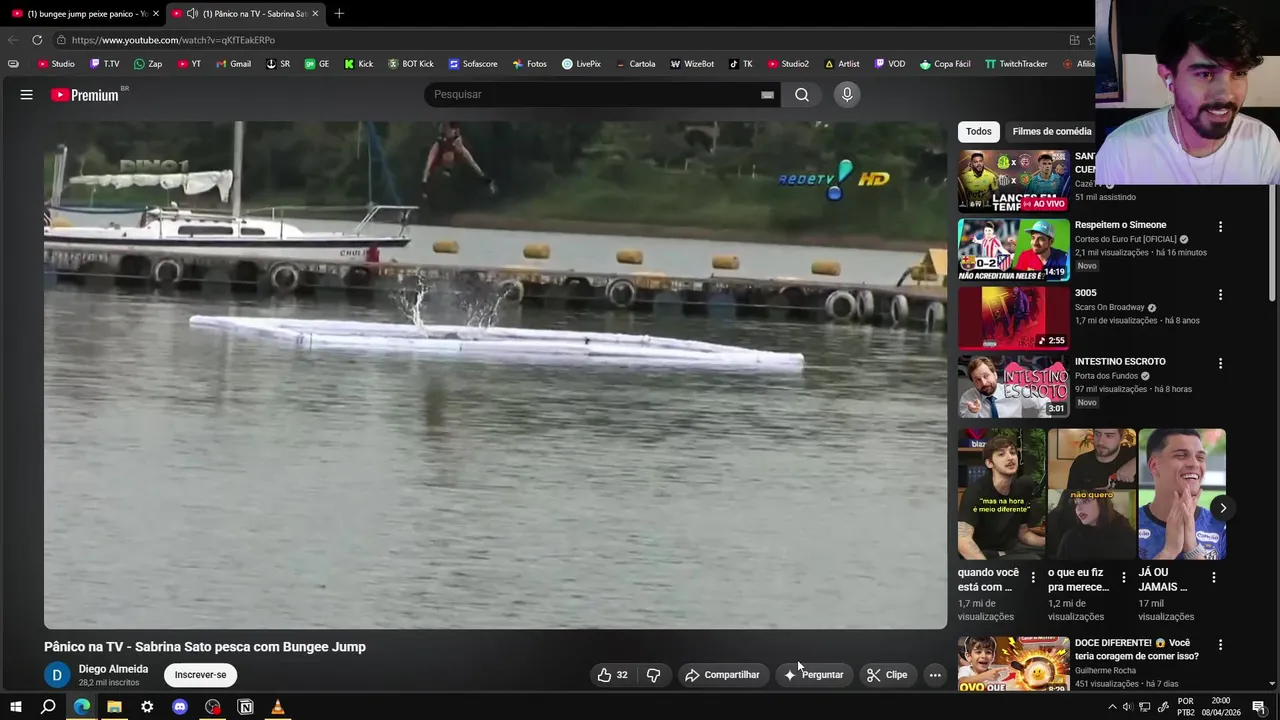
Task: Show next Shorts with the arrow
Action: (x=1222, y=508)
